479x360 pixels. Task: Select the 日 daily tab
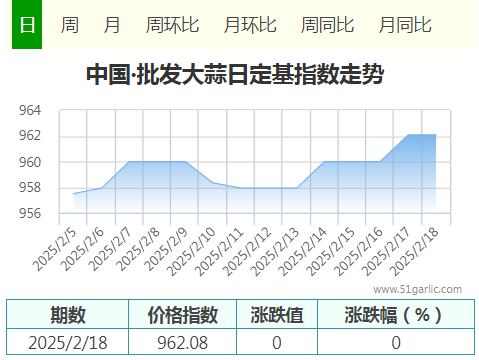pos(27,25)
